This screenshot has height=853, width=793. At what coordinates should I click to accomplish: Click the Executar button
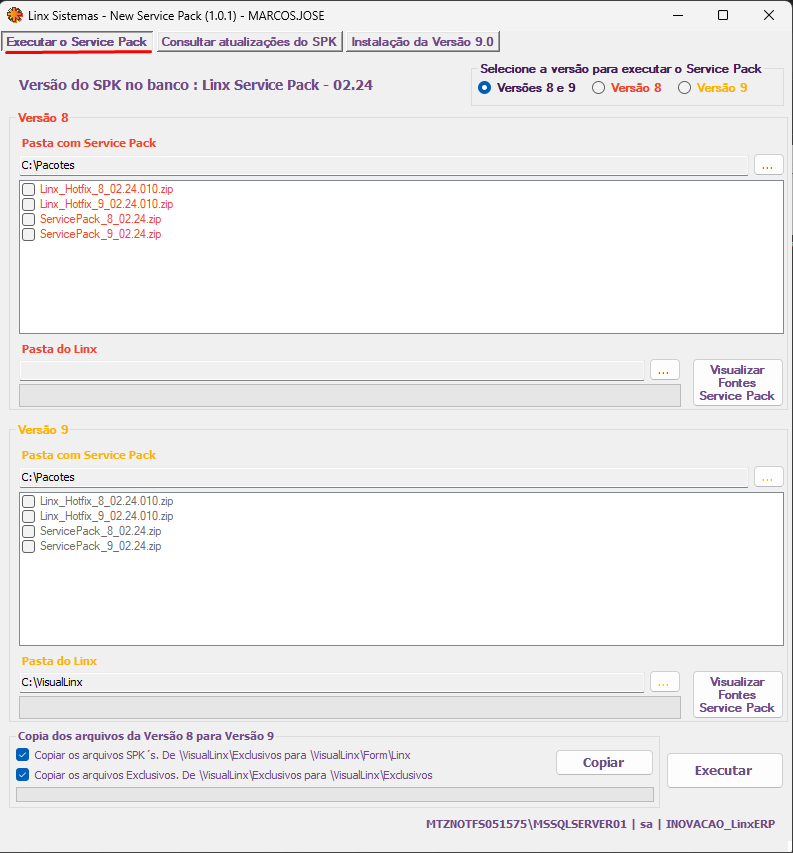pyautogui.click(x=724, y=770)
